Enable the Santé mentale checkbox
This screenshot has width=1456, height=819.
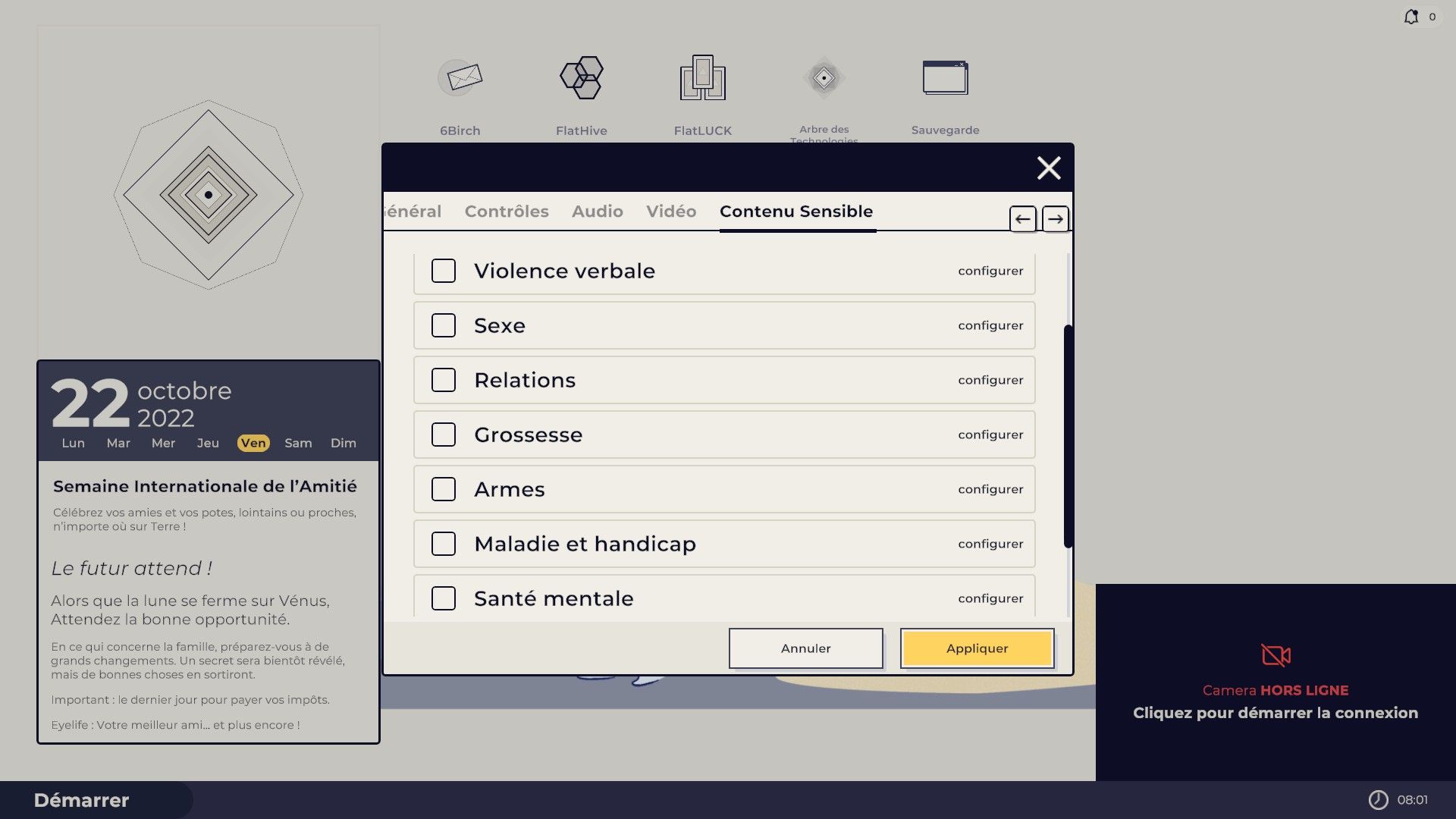coord(444,598)
